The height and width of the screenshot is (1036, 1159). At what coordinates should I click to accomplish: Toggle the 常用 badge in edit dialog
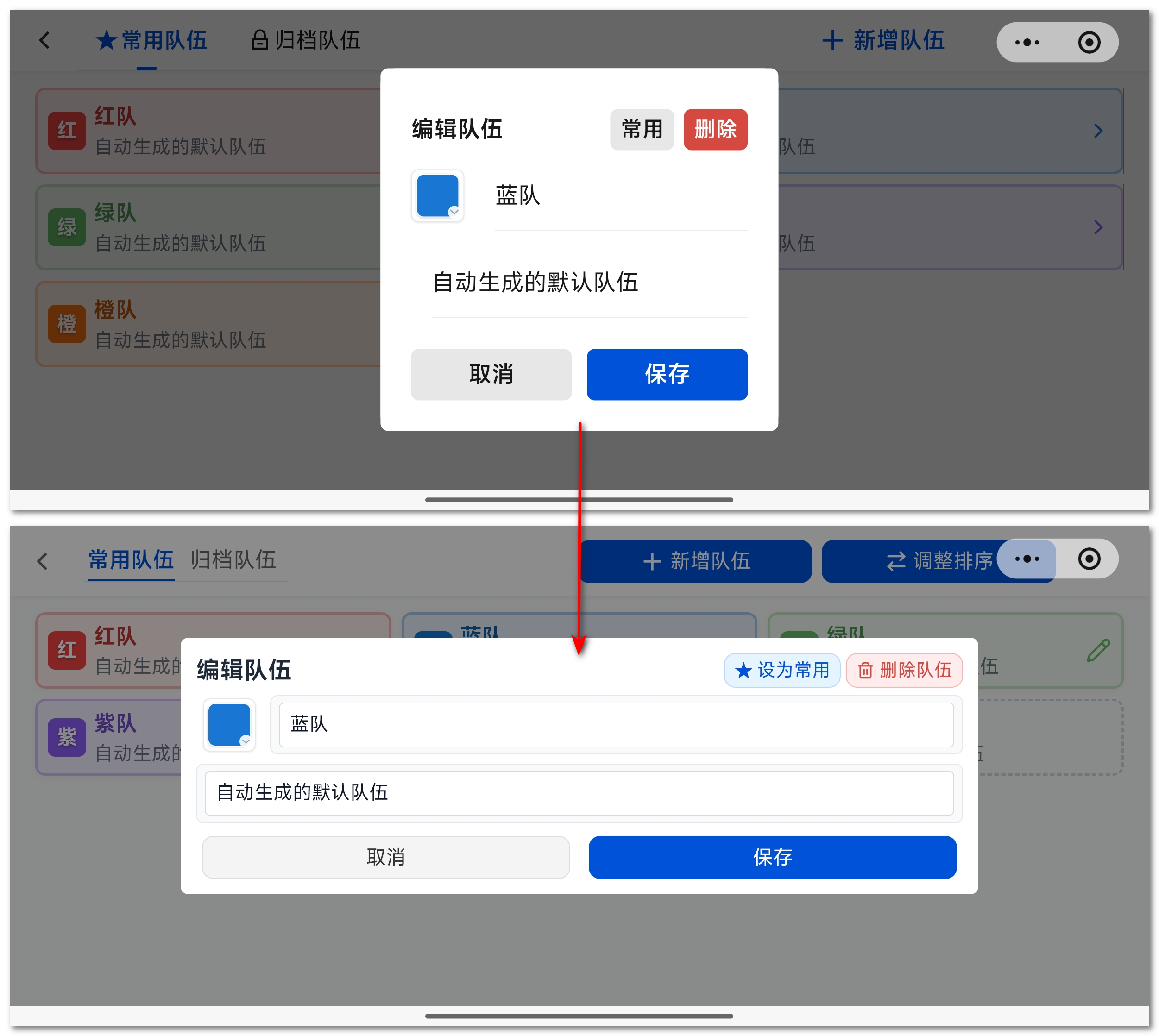click(x=642, y=130)
